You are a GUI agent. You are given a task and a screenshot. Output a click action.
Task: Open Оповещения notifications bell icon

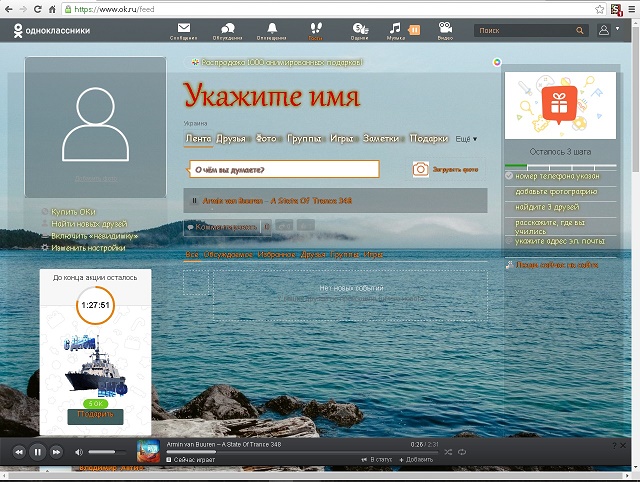tap(271, 31)
